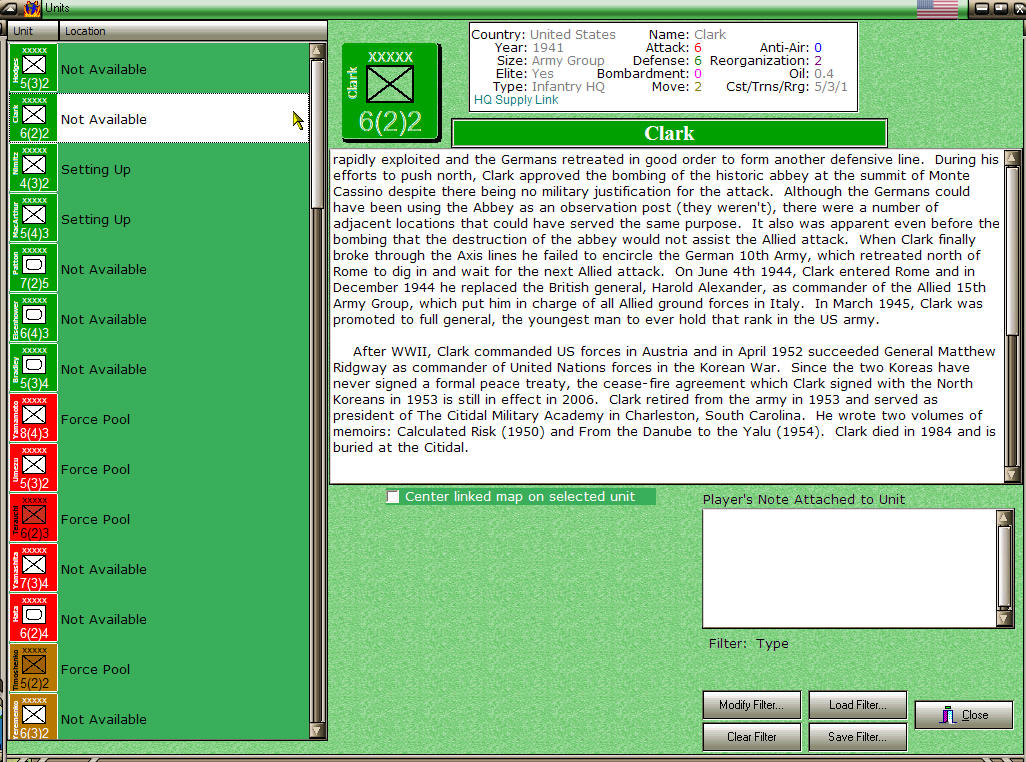Click the Oil value 0.4
Image resolution: width=1026 pixels, height=762 pixels.
click(824, 73)
